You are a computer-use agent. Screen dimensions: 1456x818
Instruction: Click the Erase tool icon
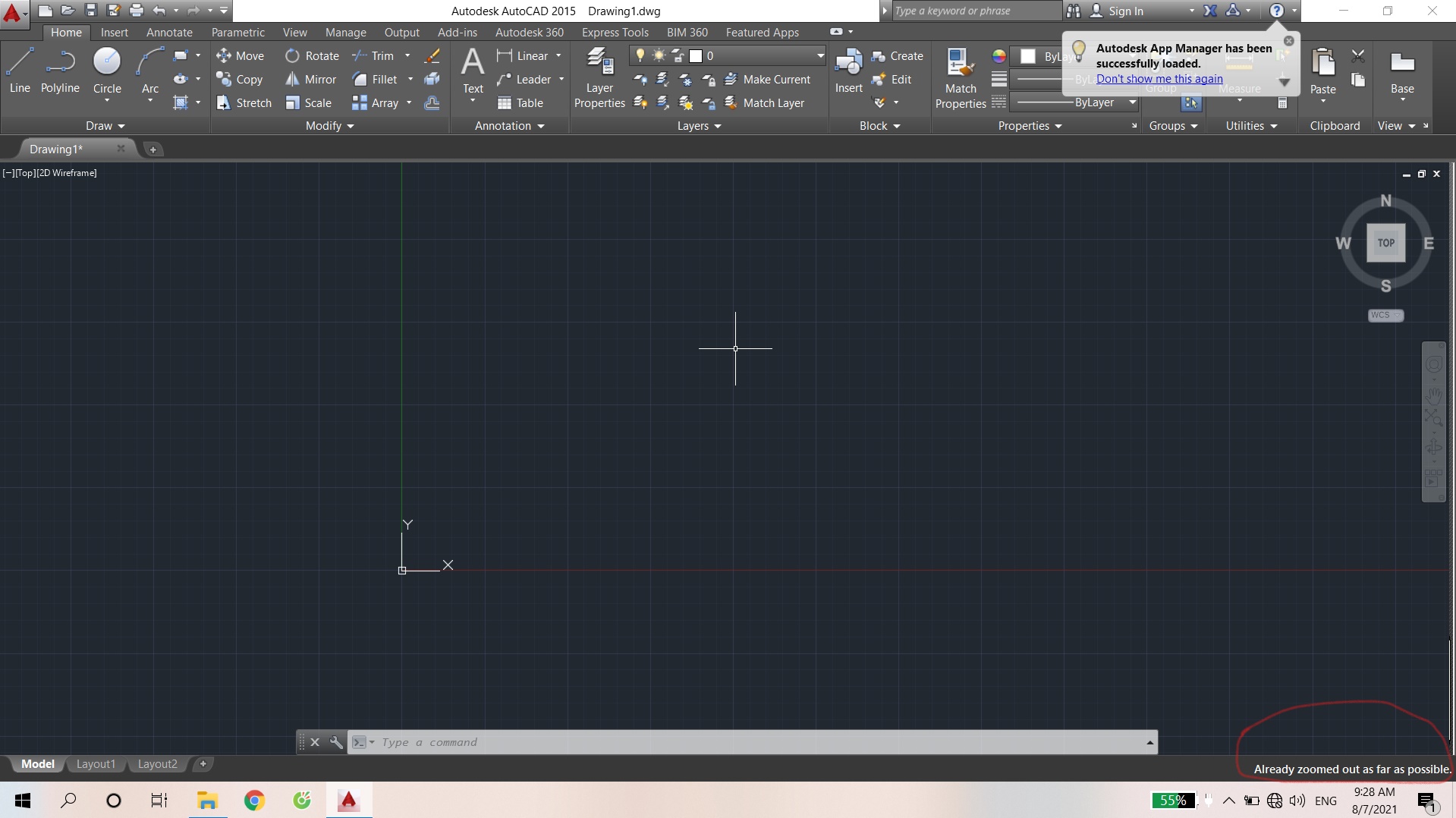[x=432, y=56]
